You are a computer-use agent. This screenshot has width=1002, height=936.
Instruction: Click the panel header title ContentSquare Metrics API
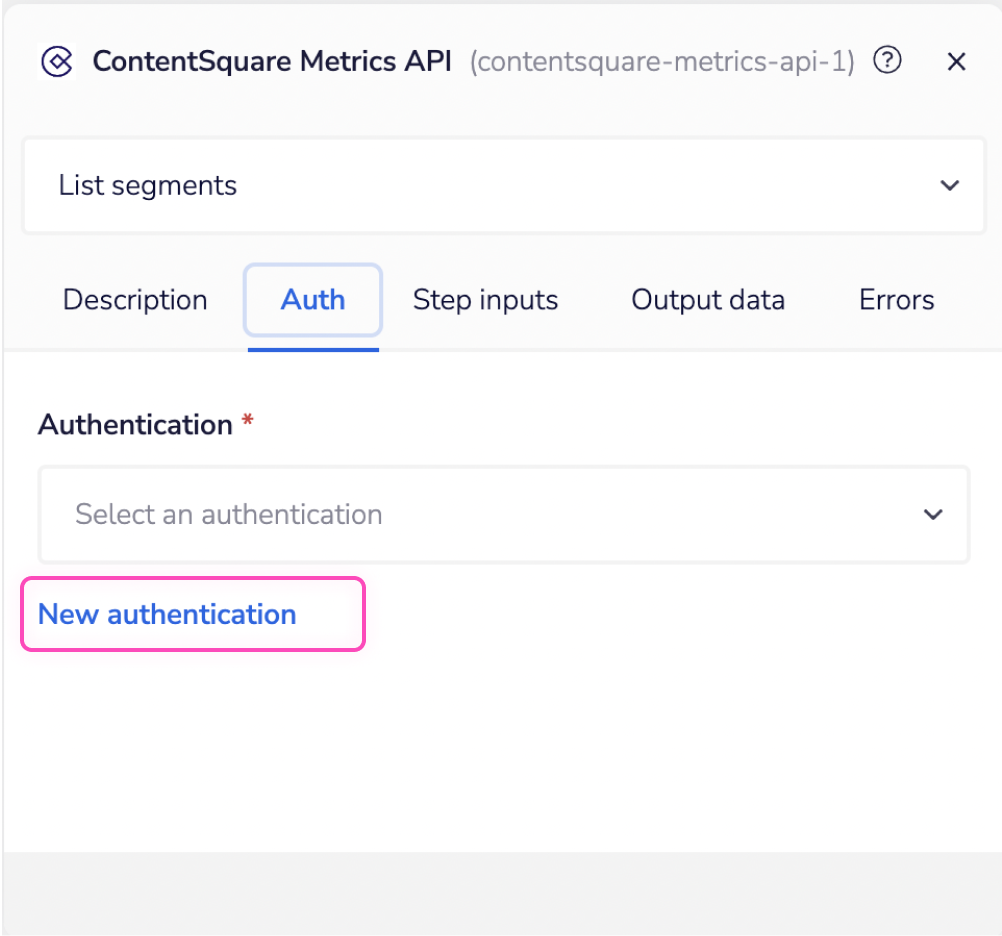(270, 61)
